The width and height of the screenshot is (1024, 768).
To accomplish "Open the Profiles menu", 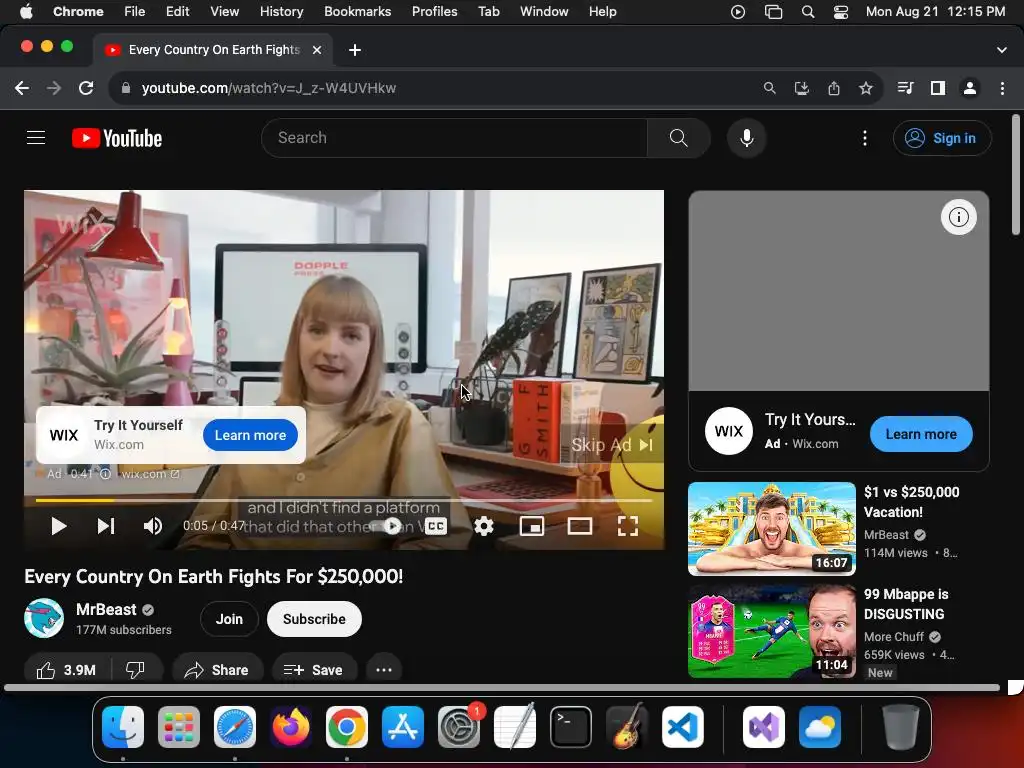I will click(x=434, y=12).
